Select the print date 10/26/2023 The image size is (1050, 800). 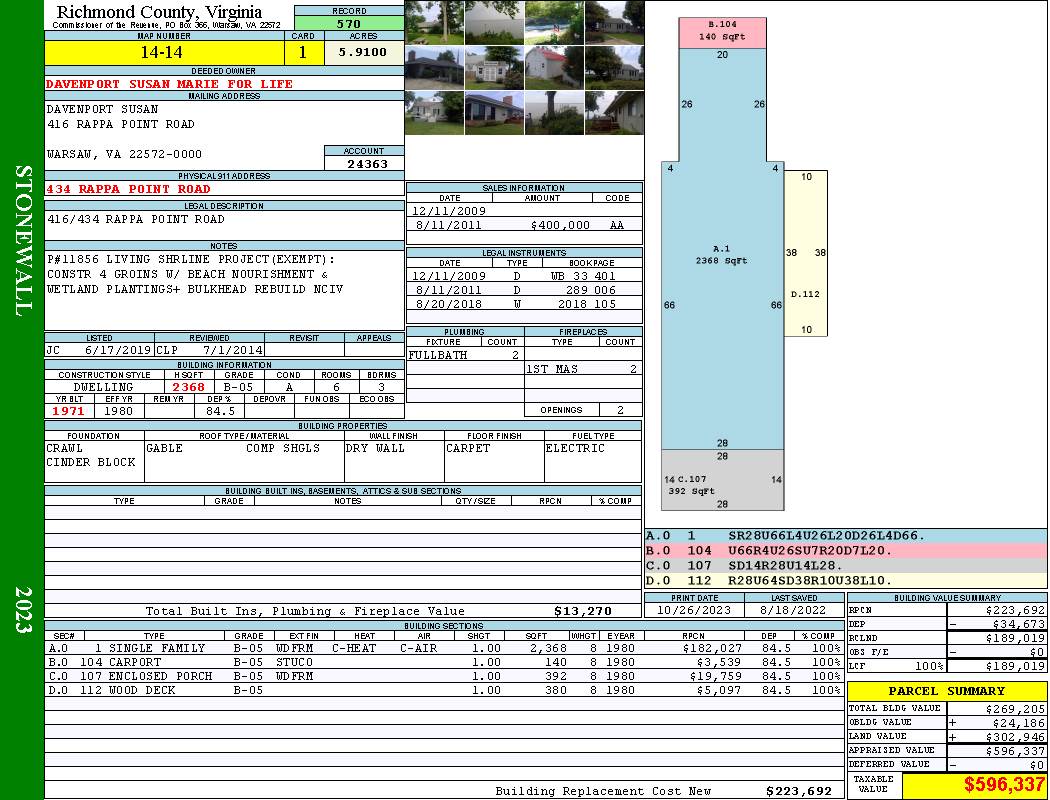694,611
